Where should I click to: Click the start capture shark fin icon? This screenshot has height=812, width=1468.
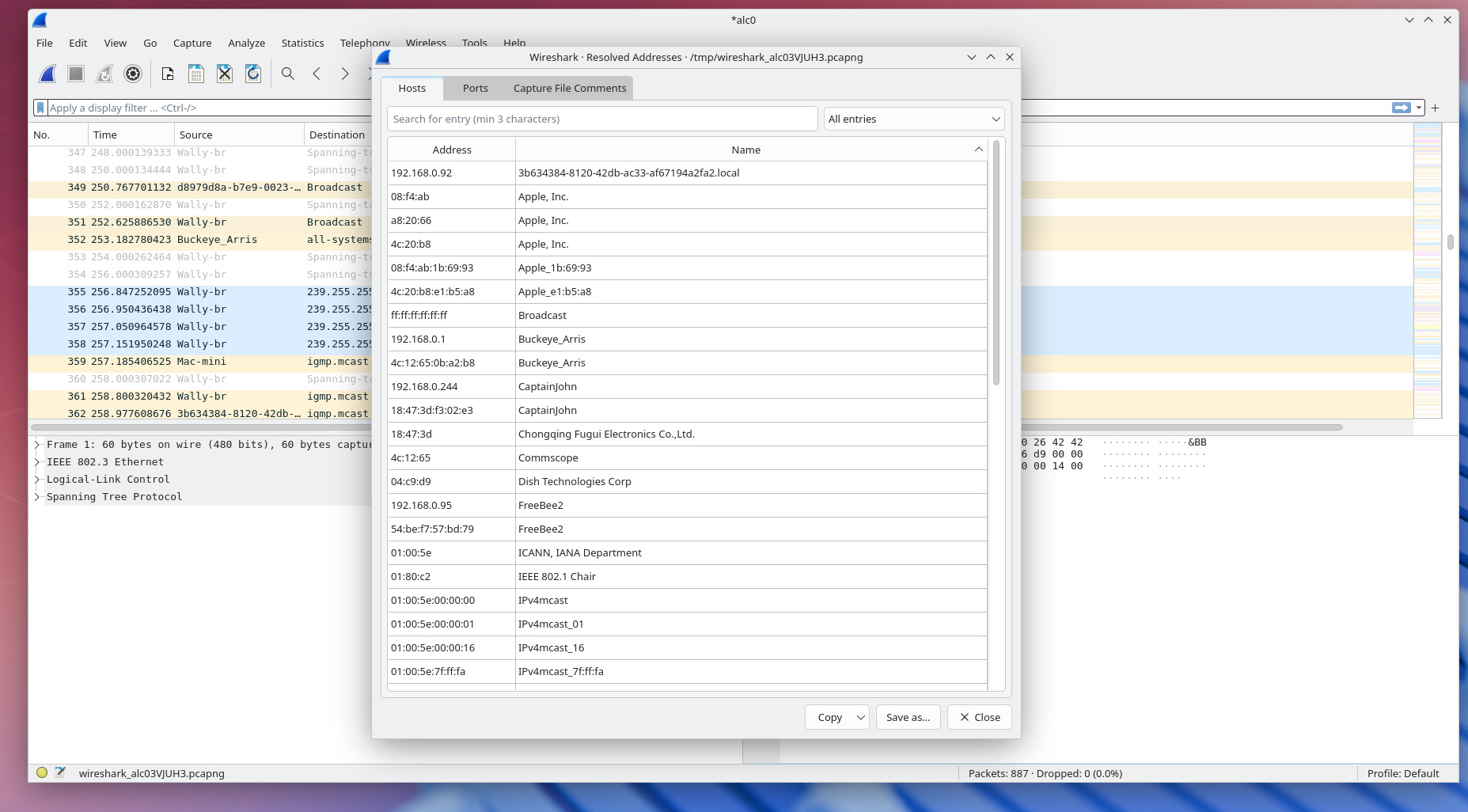tap(47, 74)
